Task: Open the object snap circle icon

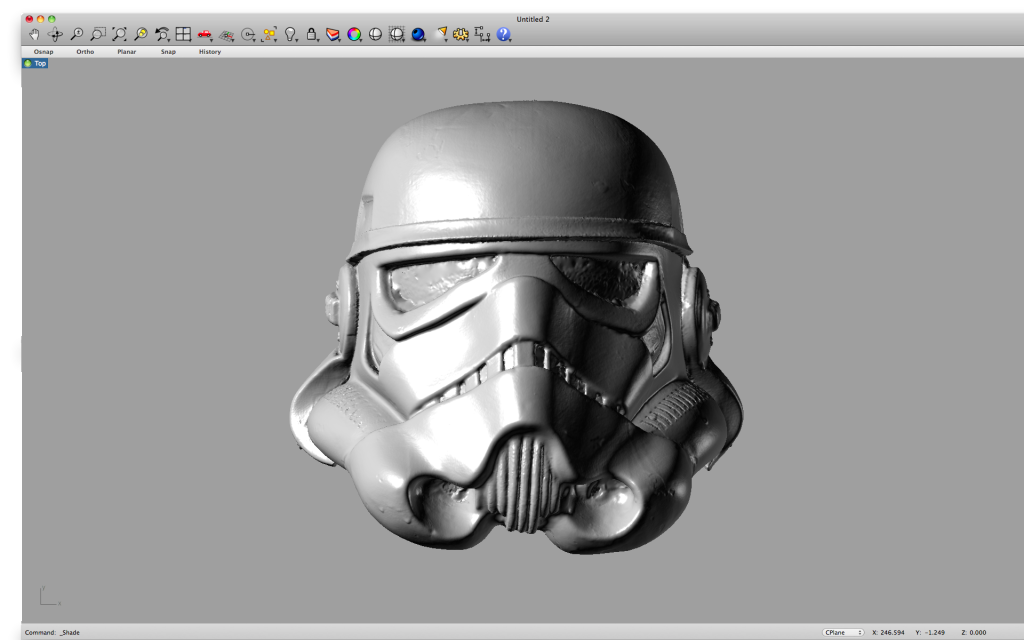Action: tap(248, 35)
